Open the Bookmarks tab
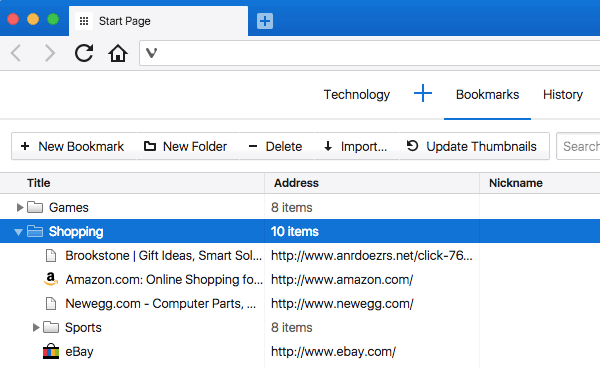Viewport: 600px width, 368px height. click(488, 94)
